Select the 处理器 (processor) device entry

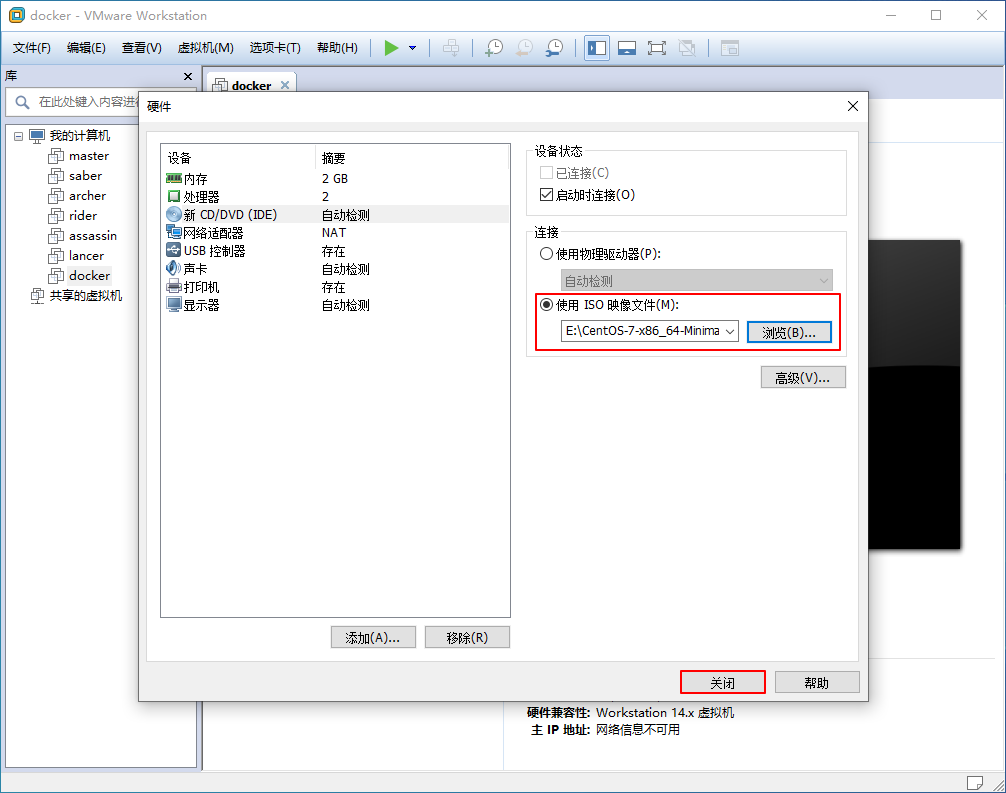click(198, 196)
